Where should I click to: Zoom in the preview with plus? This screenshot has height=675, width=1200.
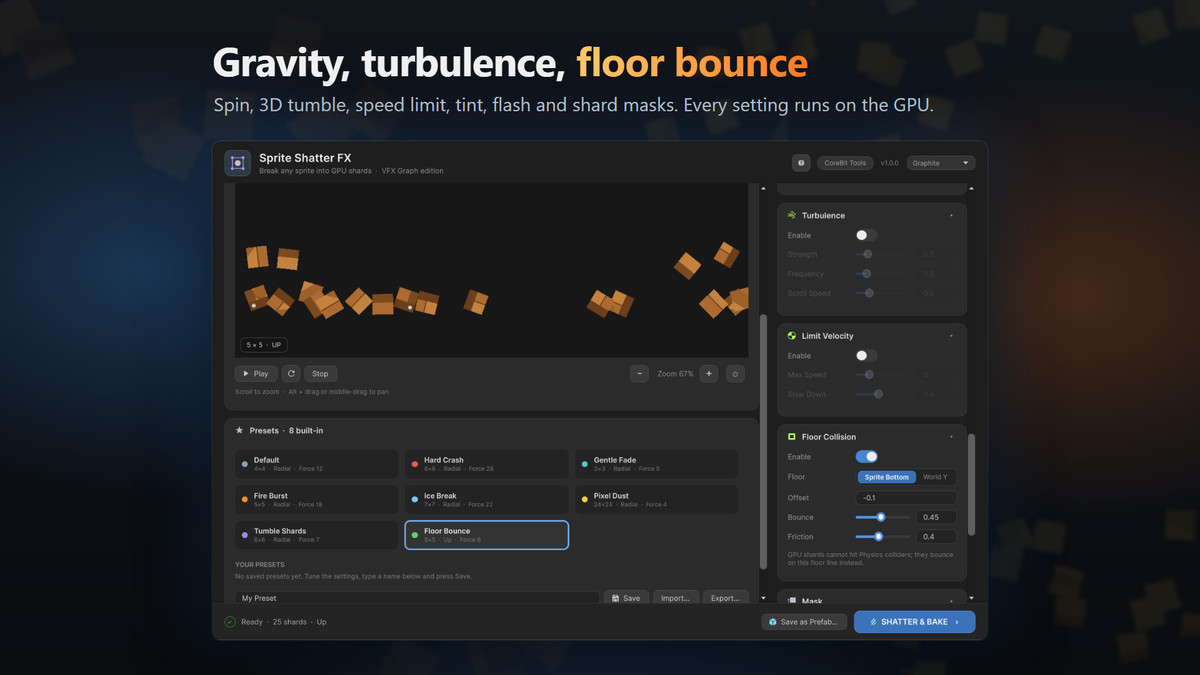(x=709, y=374)
